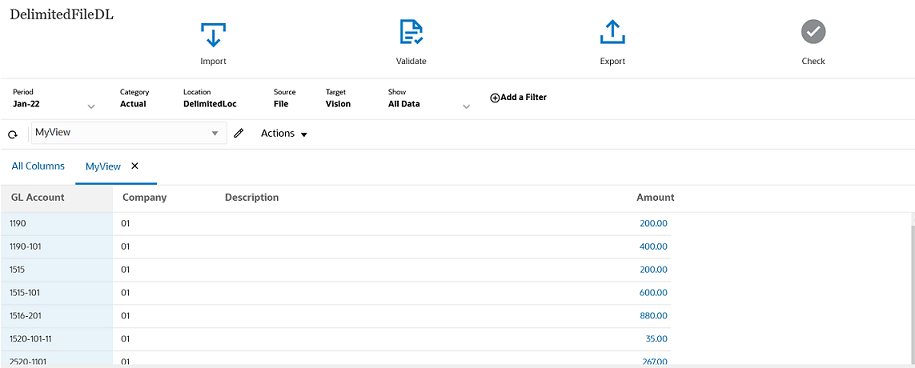Open the 35.00 amount link

coord(657,339)
